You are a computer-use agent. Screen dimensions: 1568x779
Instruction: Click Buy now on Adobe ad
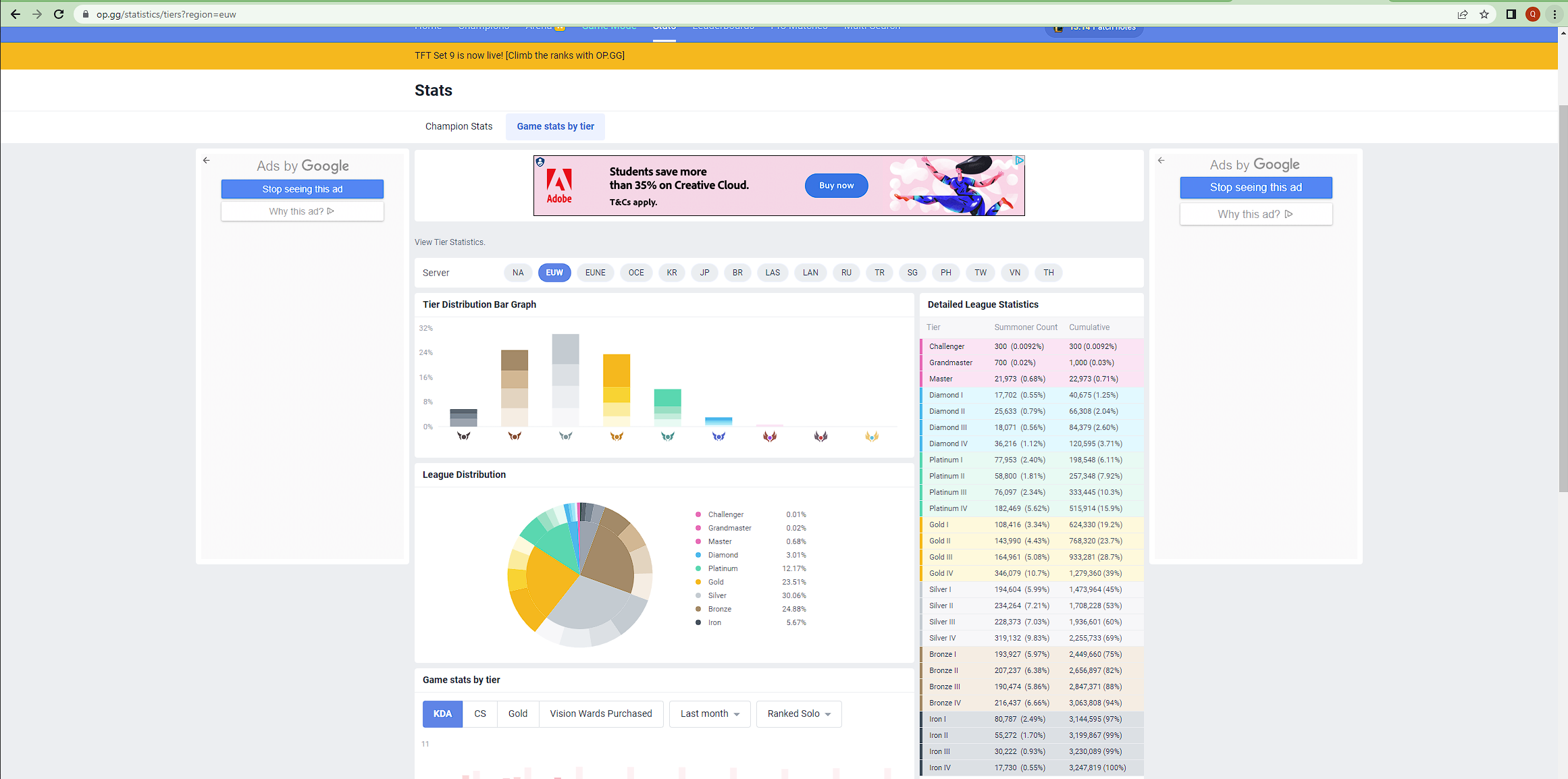(836, 186)
